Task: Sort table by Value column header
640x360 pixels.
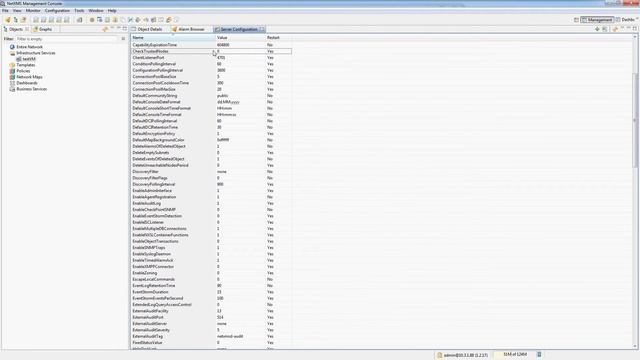Action: click(240, 38)
